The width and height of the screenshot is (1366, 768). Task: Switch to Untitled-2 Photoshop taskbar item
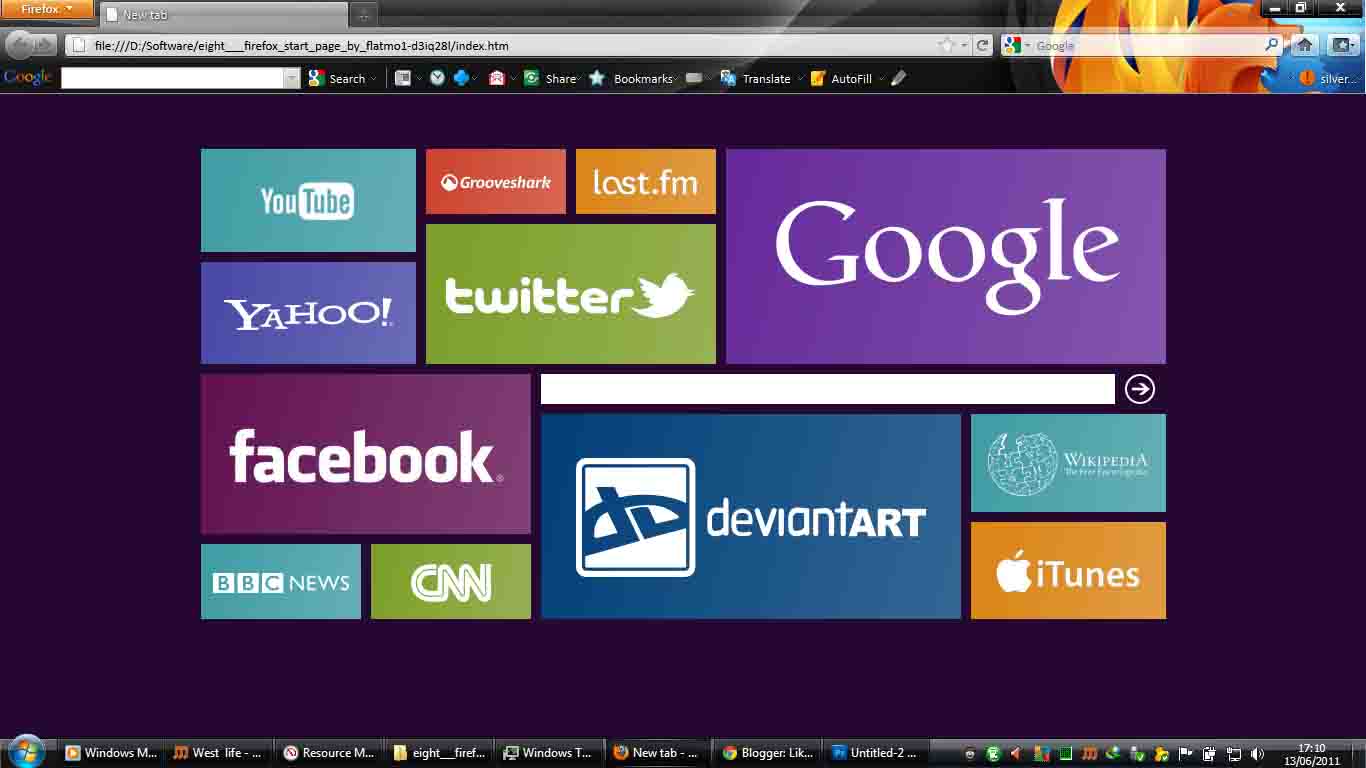pyautogui.click(x=879, y=753)
